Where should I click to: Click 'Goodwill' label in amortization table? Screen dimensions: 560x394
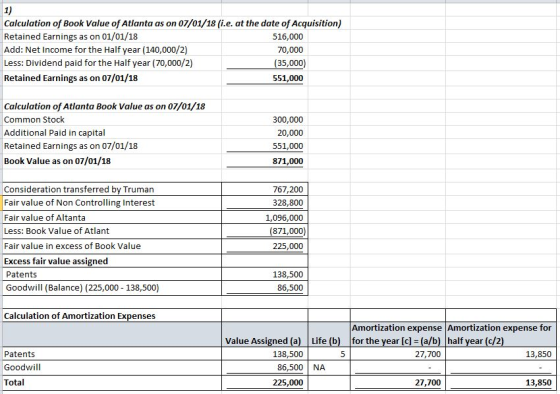tap(22, 367)
